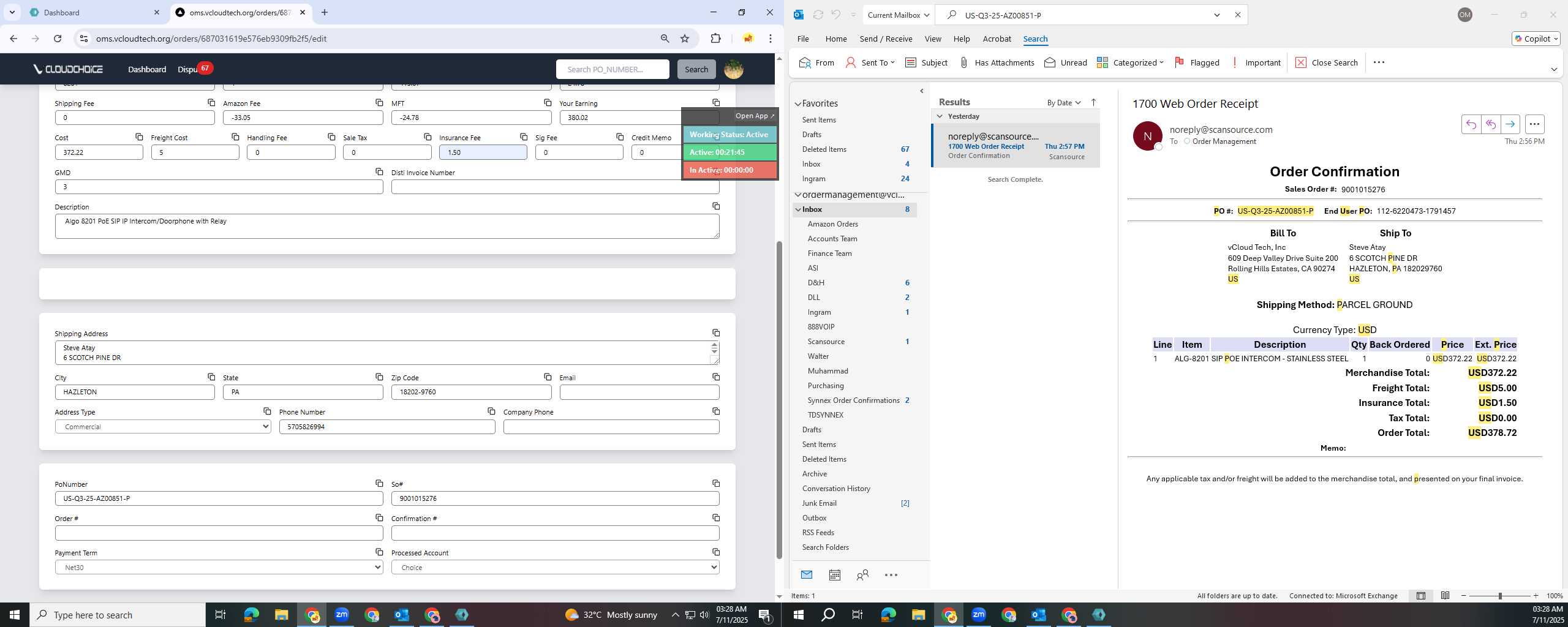The image size is (1568, 627).
Task: Switch Outlook to Normal view layout
Action: pyautogui.click(x=1420, y=595)
